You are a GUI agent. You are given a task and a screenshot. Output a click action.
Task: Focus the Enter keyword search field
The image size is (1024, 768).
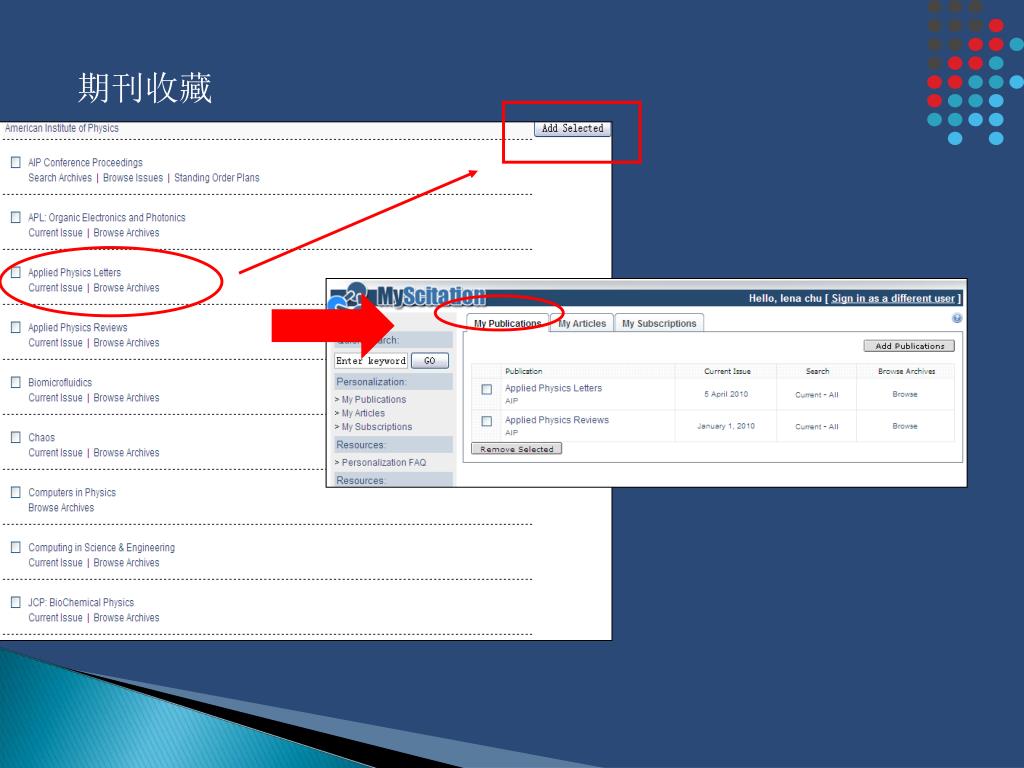pyautogui.click(x=371, y=360)
